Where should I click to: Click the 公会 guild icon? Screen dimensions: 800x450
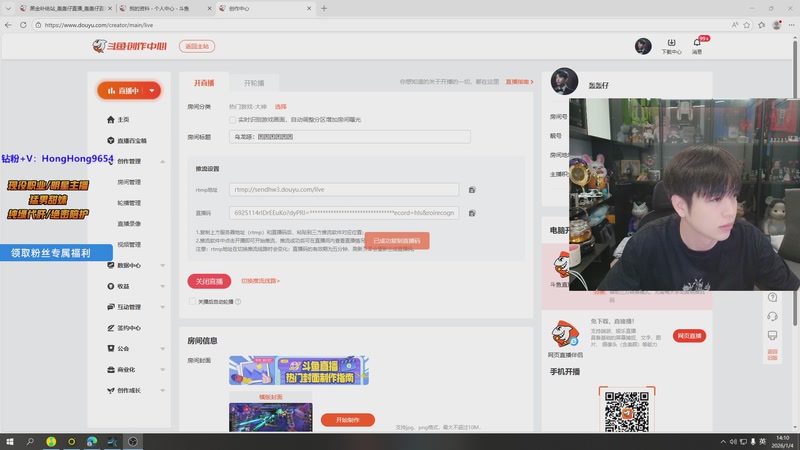click(x=111, y=348)
